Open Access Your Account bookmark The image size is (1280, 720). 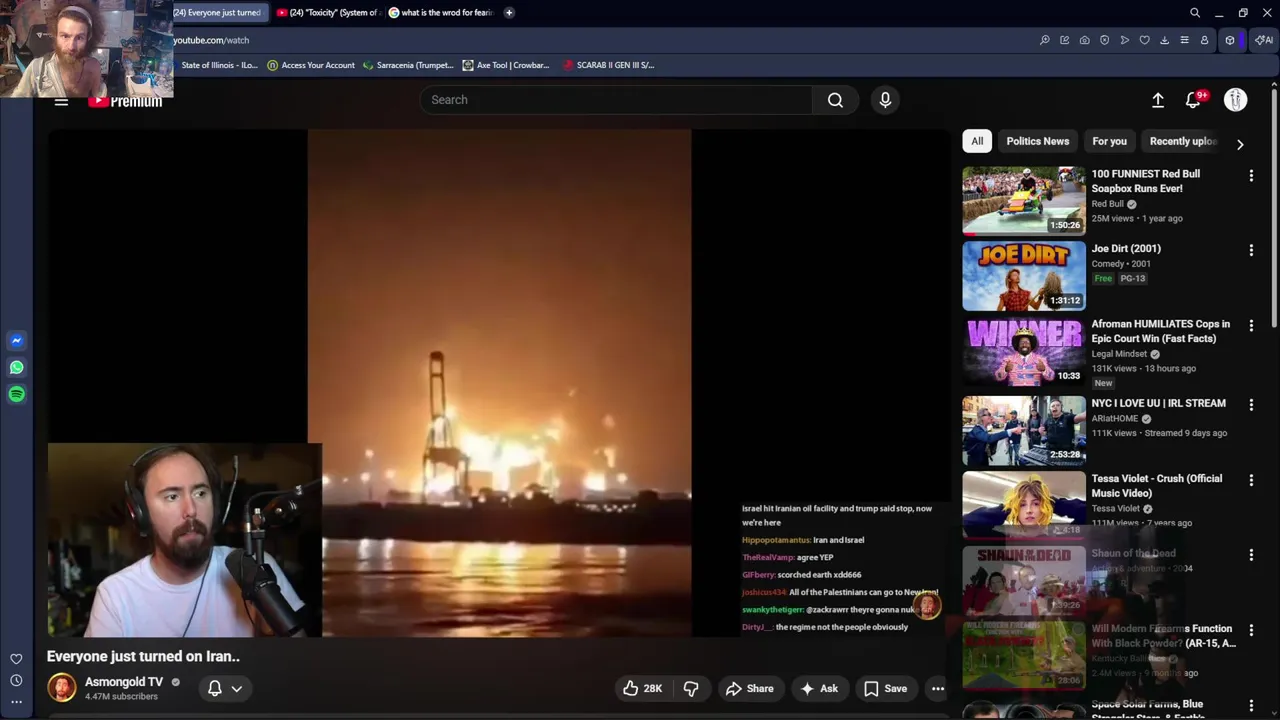[311, 65]
